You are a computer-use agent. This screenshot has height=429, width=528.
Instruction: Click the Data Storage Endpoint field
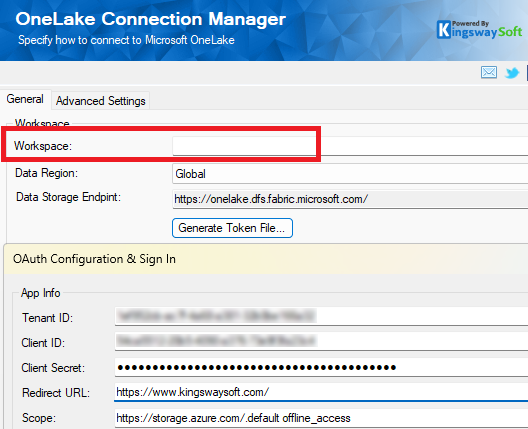pyautogui.click(x=350, y=199)
